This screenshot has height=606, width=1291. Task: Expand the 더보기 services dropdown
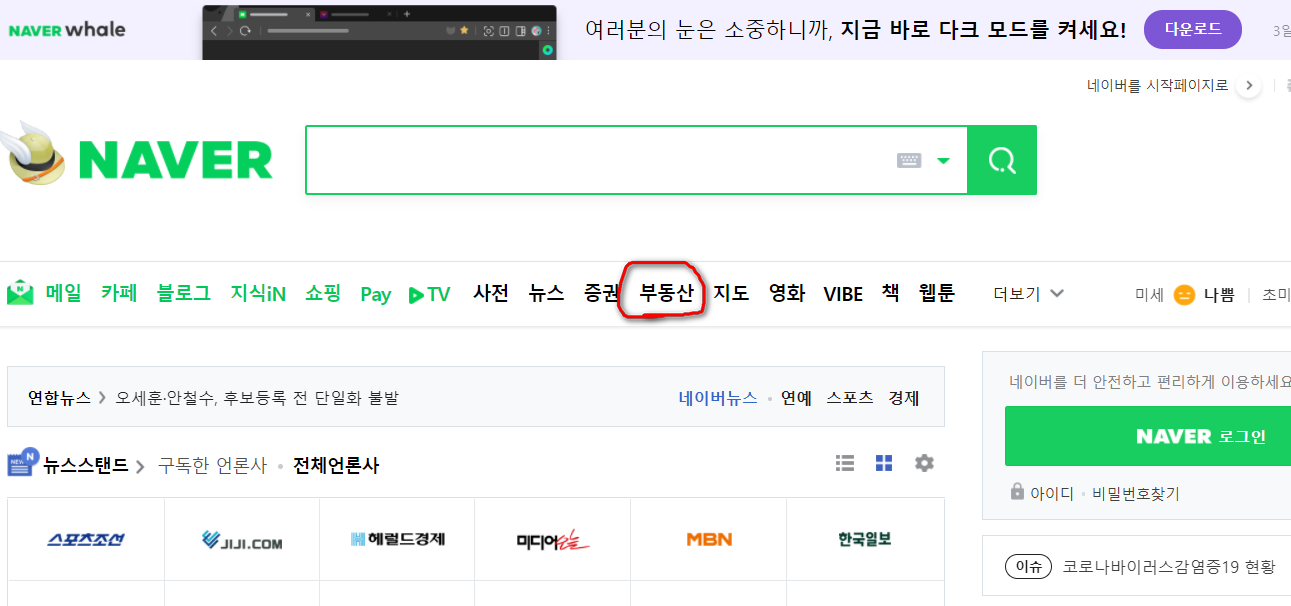[1028, 294]
